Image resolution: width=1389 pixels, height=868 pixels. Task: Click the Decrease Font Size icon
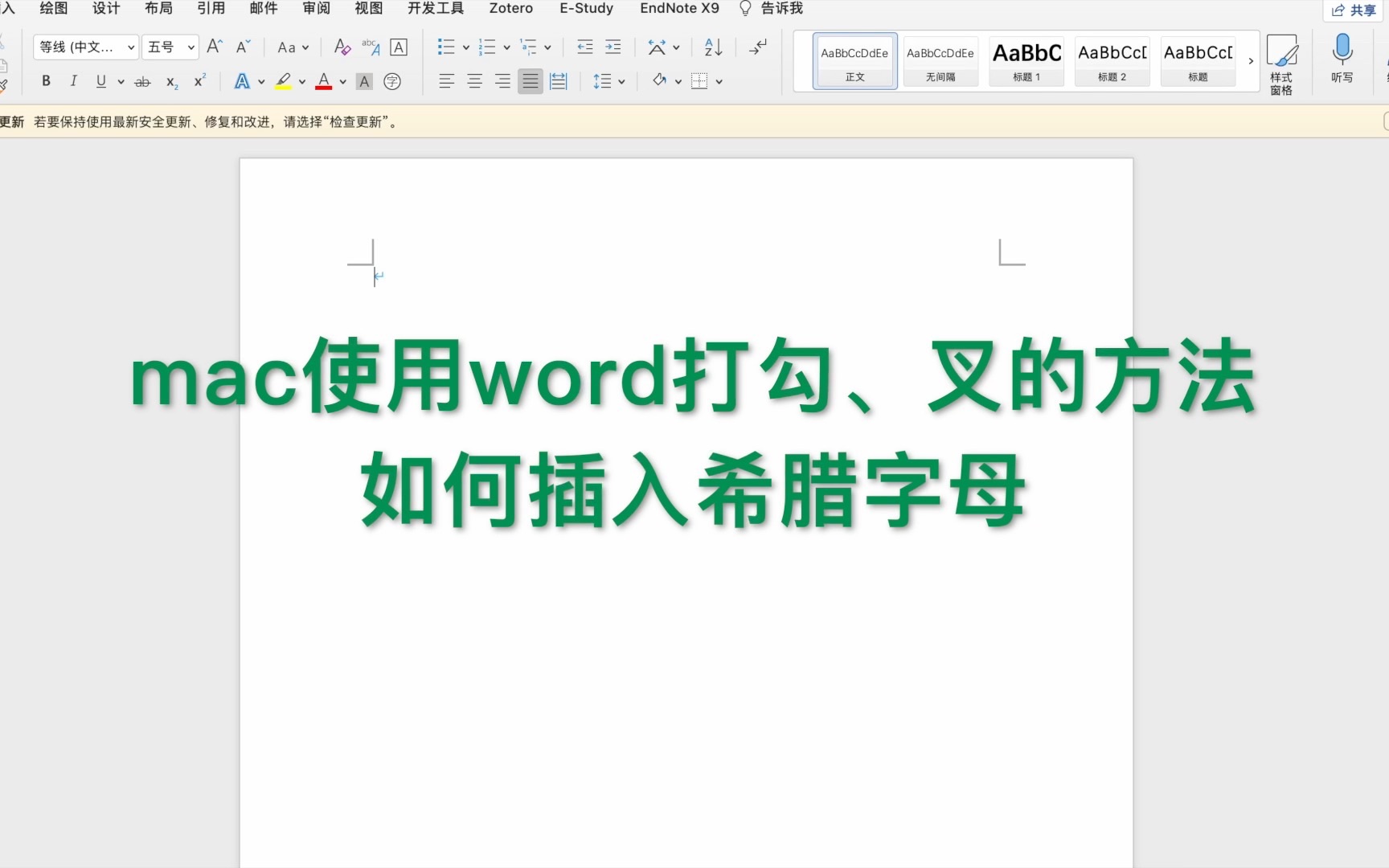(x=243, y=47)
